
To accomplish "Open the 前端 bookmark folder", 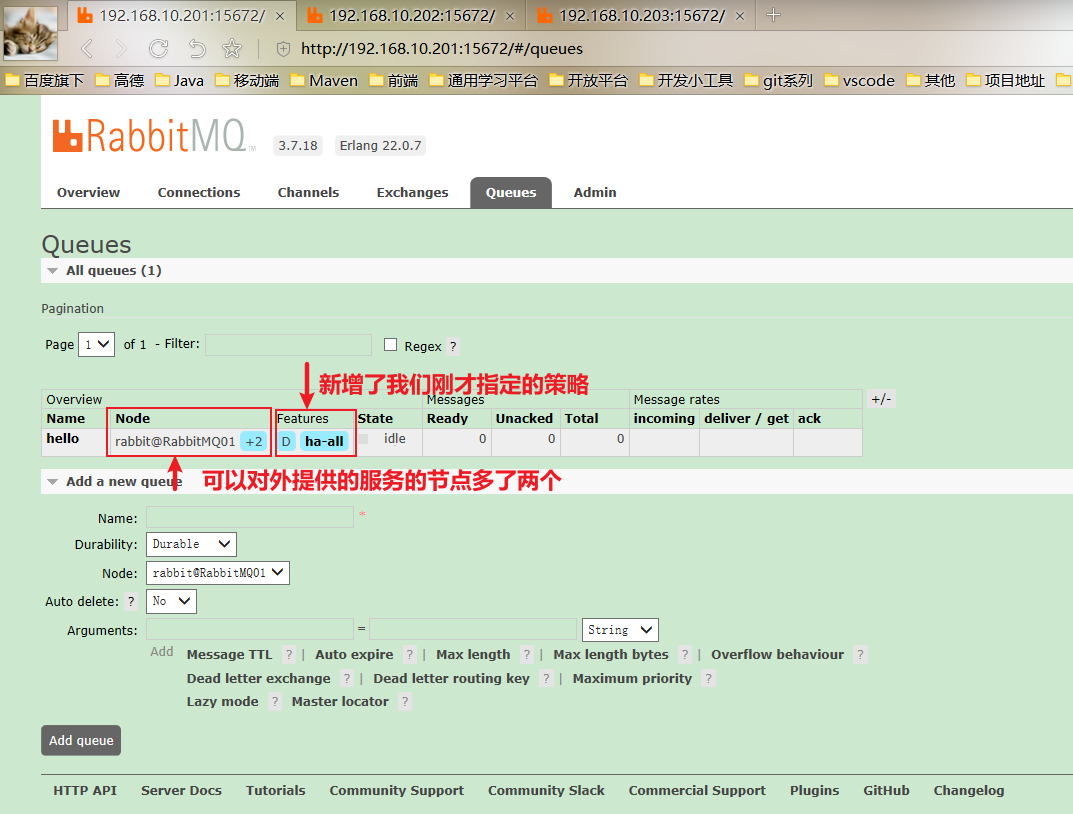I will [394, 81].
